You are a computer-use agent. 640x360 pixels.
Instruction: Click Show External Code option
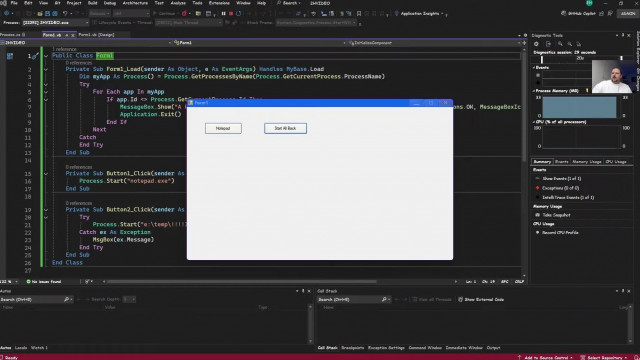click(x=481, y=299)
